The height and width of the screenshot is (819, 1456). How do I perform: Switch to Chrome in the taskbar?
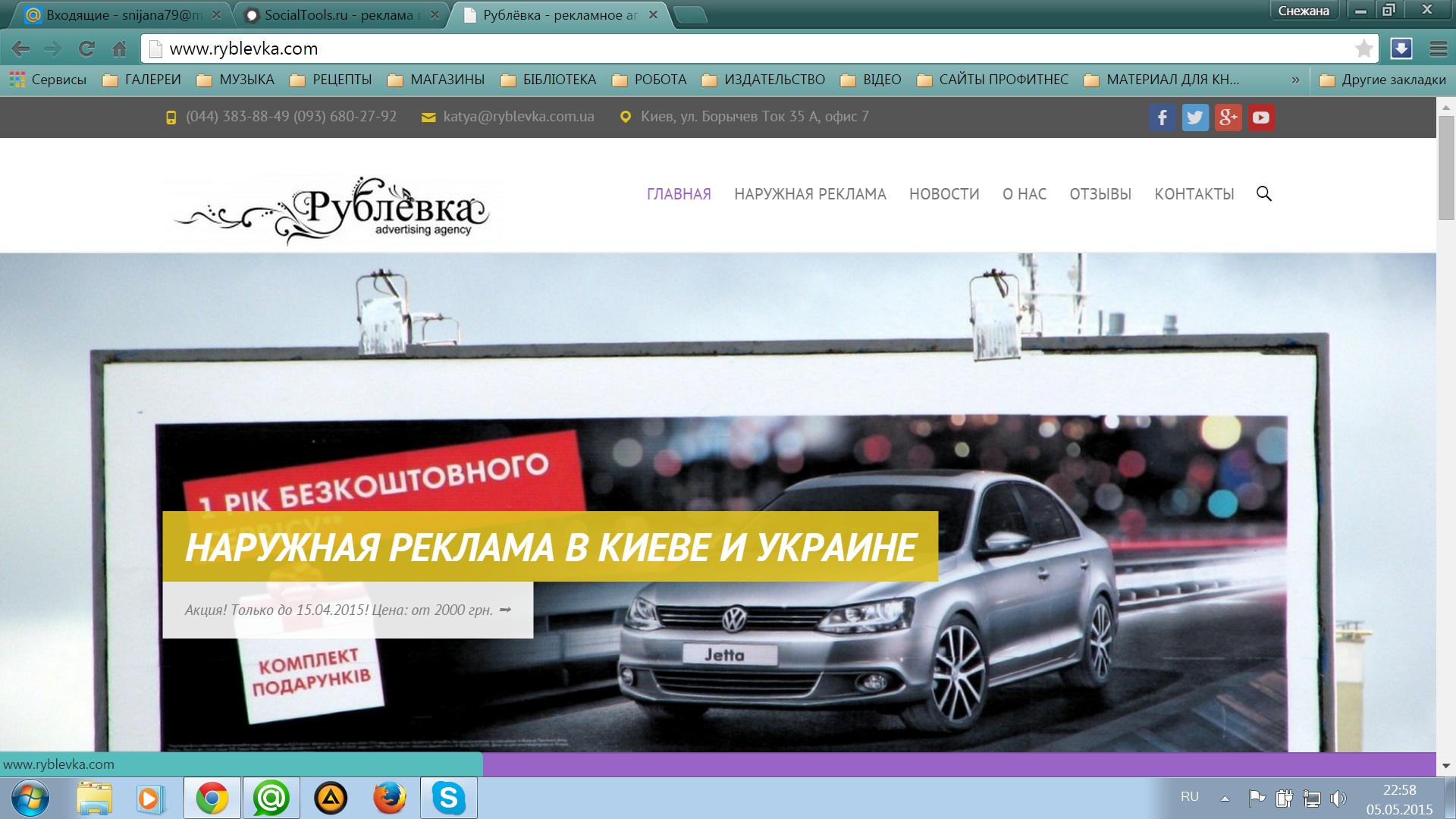tap(212, 798)
